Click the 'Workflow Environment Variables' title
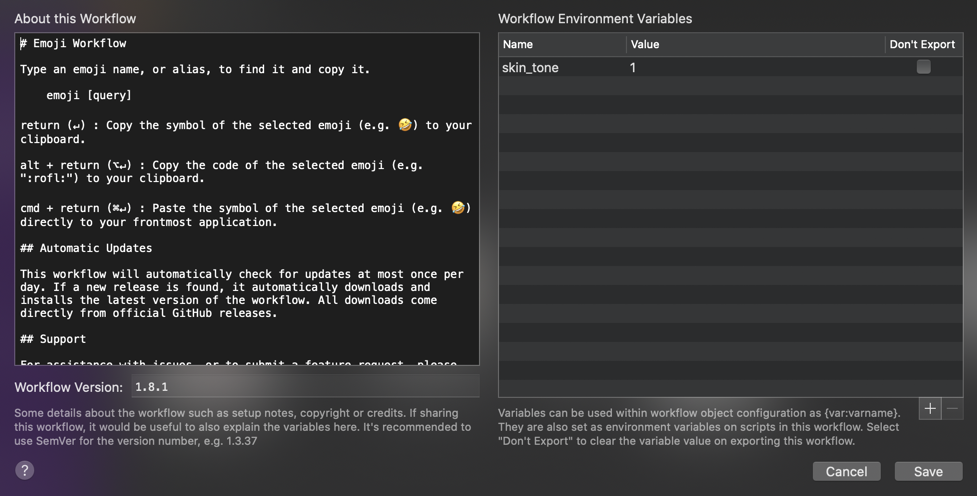Image resolution: width=977 pixels, height=496 pixels. (595, 19)
